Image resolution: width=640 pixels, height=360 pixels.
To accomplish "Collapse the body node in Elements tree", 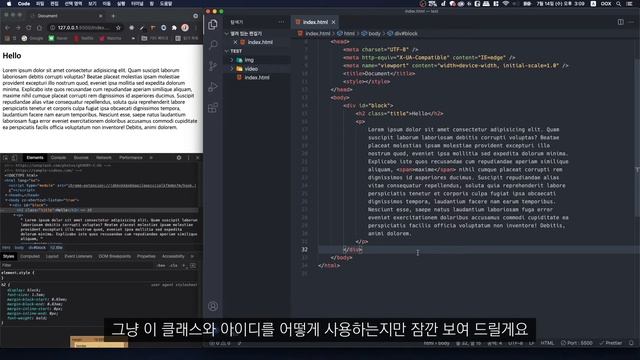I will (x=6, y=200).
